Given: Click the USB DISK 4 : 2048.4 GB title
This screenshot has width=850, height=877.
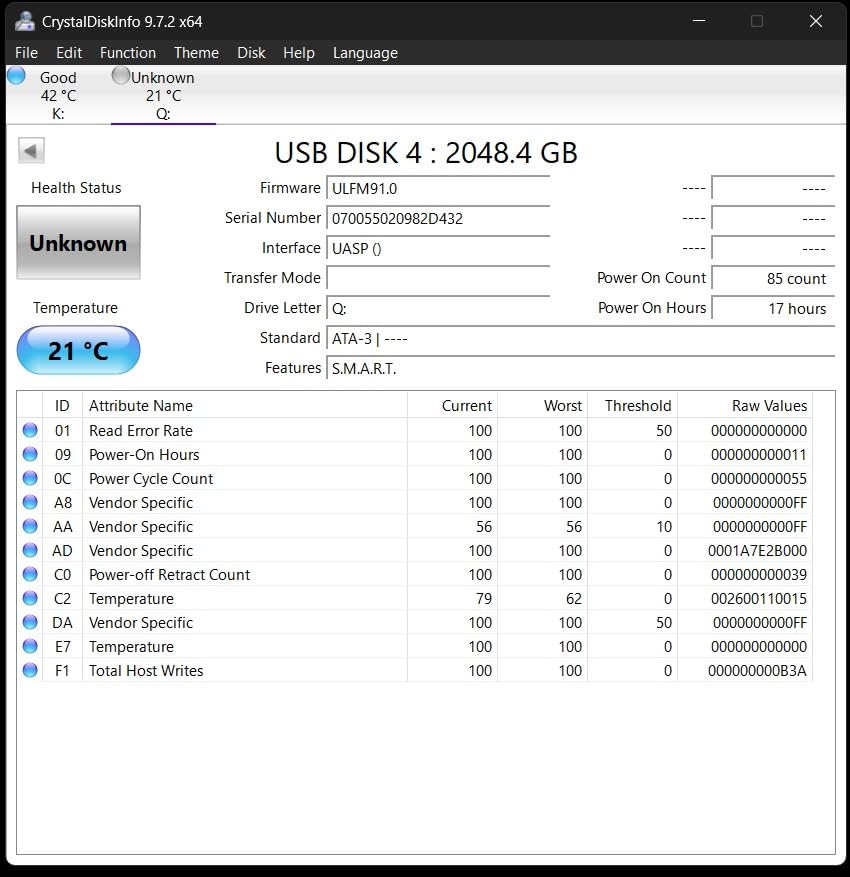Looking at the screenshot, I should (x=426, y=153).
